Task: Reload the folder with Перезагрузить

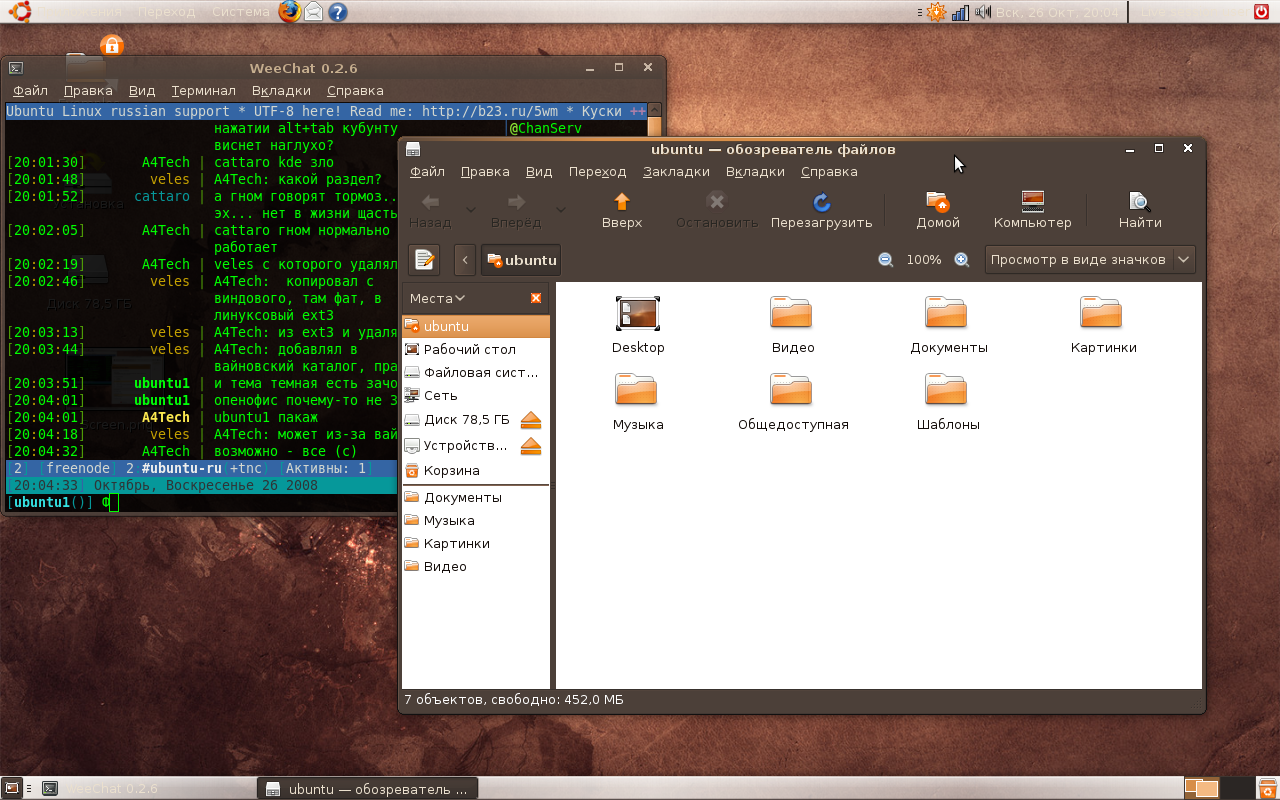Action: pos(821,211)
